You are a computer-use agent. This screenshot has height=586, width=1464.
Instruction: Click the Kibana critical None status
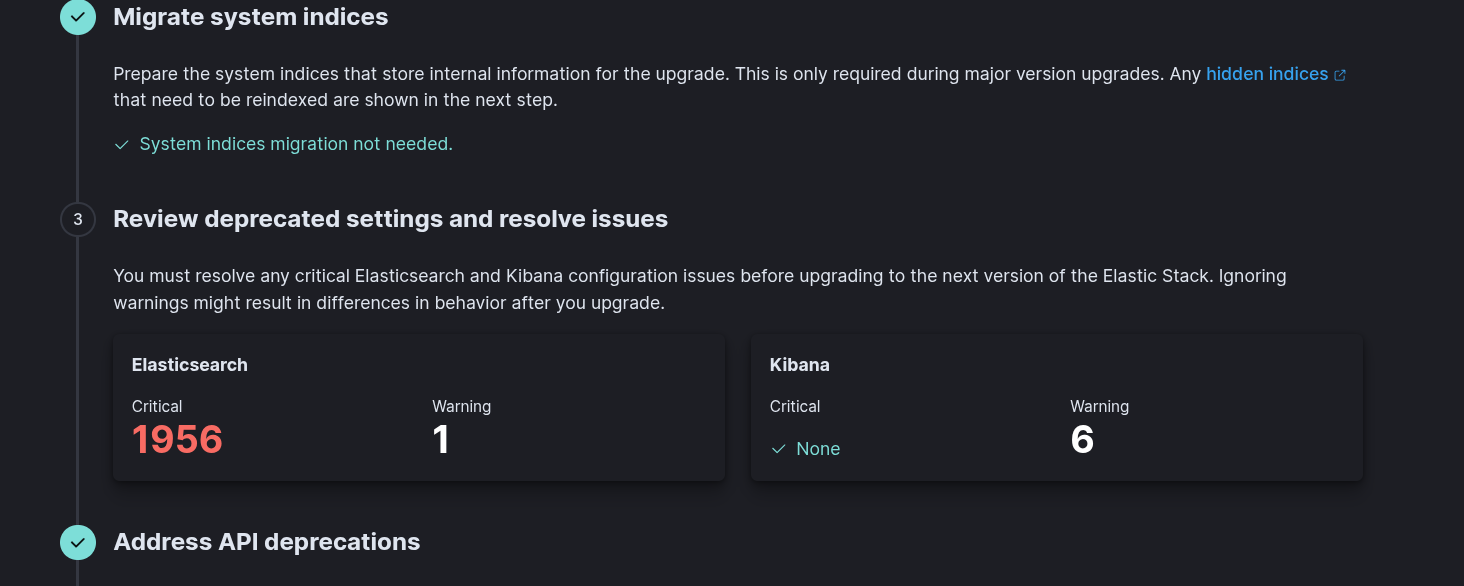coord(817,449)
